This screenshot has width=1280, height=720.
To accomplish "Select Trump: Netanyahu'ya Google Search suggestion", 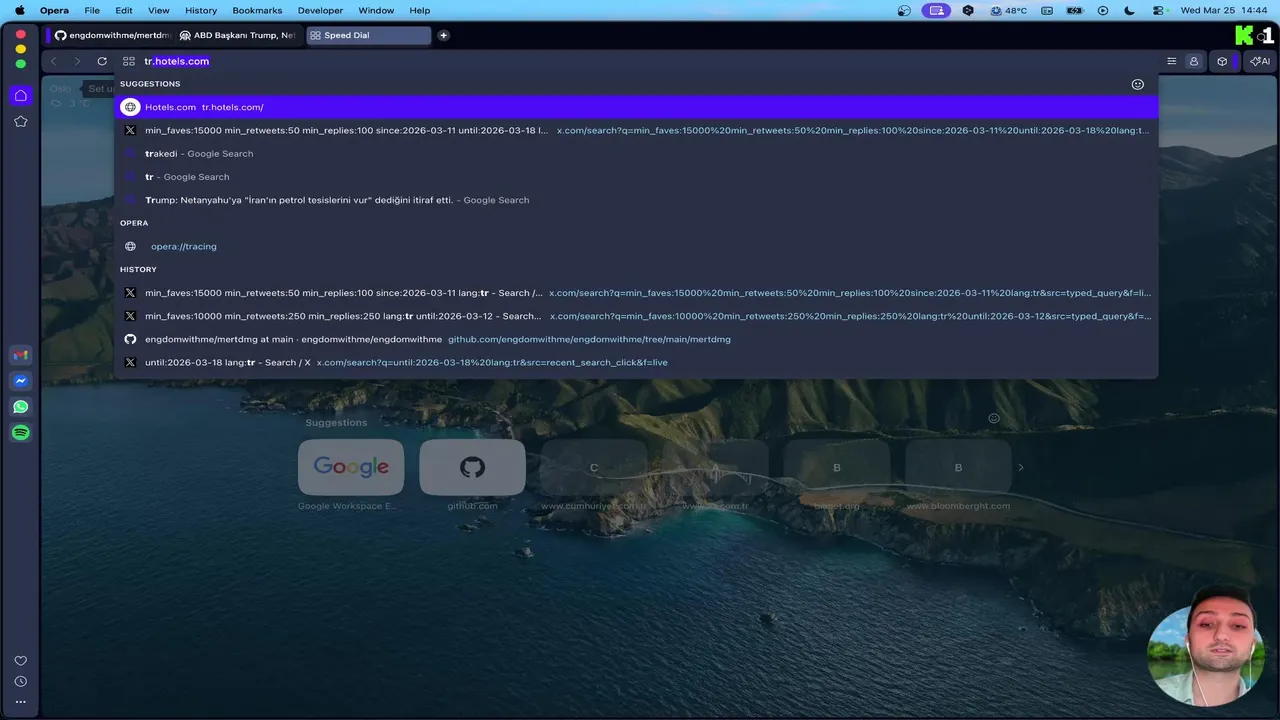I will click(x=636, y=200).
